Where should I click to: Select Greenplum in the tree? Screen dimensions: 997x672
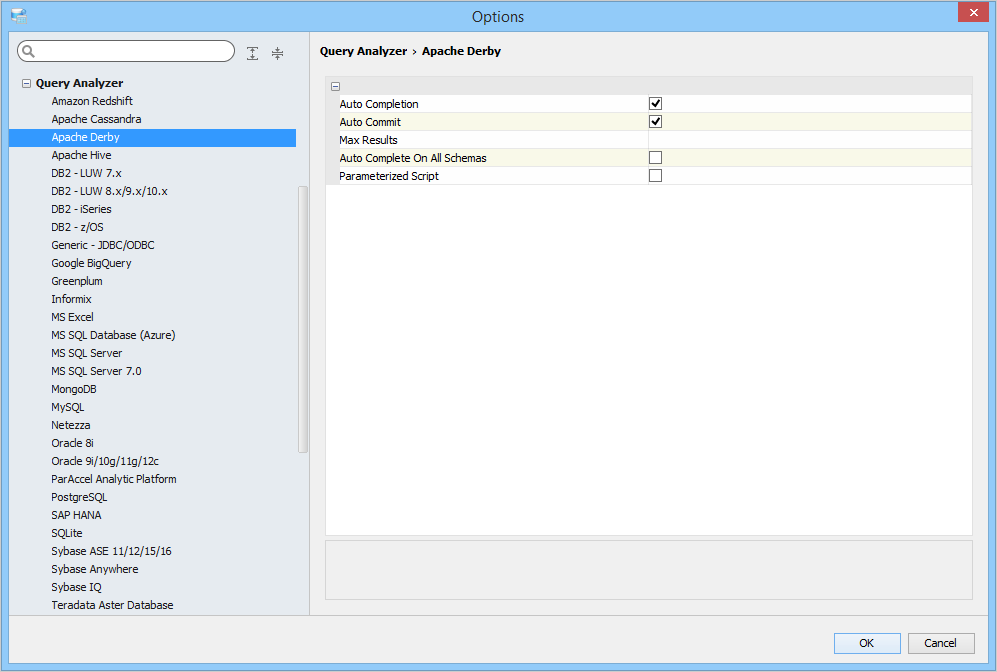[x=77, y=281]
